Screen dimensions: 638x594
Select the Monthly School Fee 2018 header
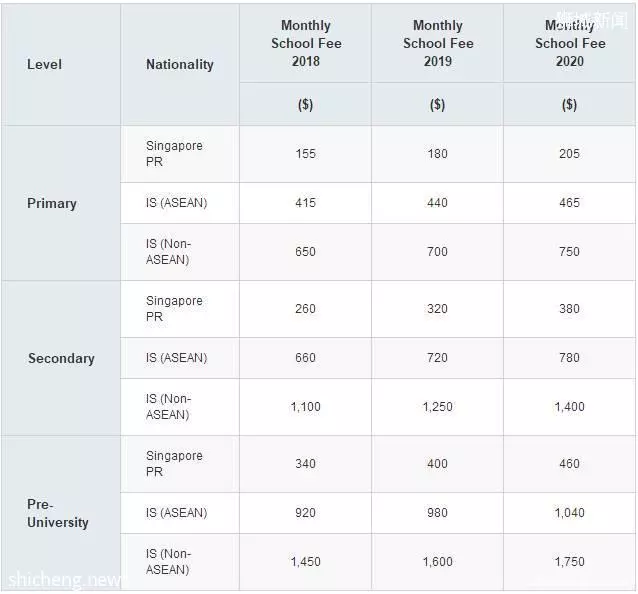306,43
